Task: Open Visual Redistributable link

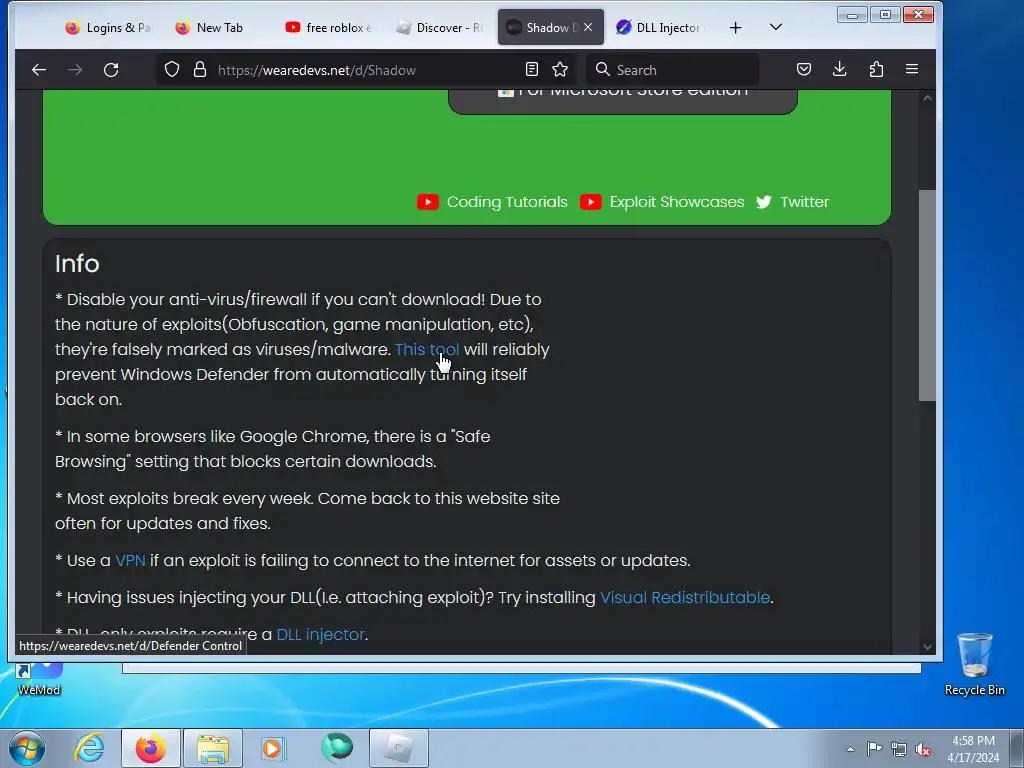Action: 684,598
